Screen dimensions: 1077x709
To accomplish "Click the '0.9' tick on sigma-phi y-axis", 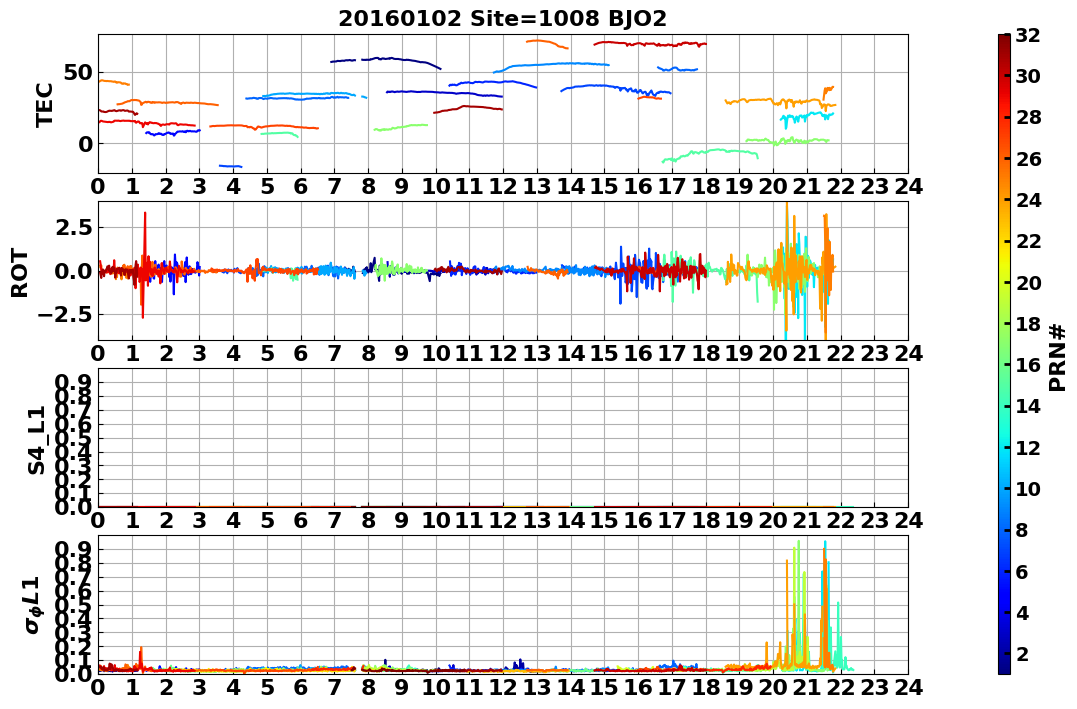I will pos(73,549).
